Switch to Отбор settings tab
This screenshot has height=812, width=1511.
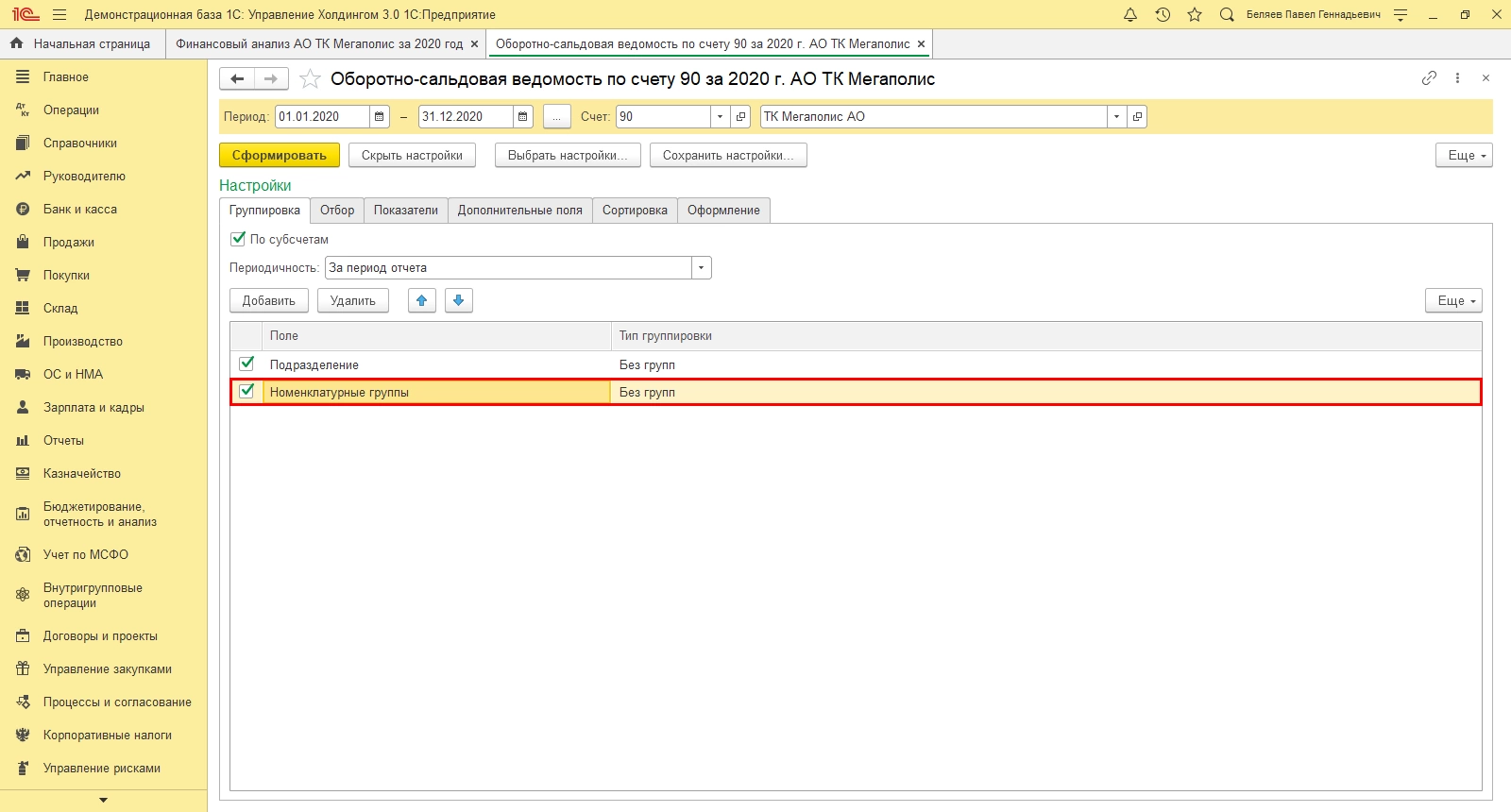click(337, 211)
